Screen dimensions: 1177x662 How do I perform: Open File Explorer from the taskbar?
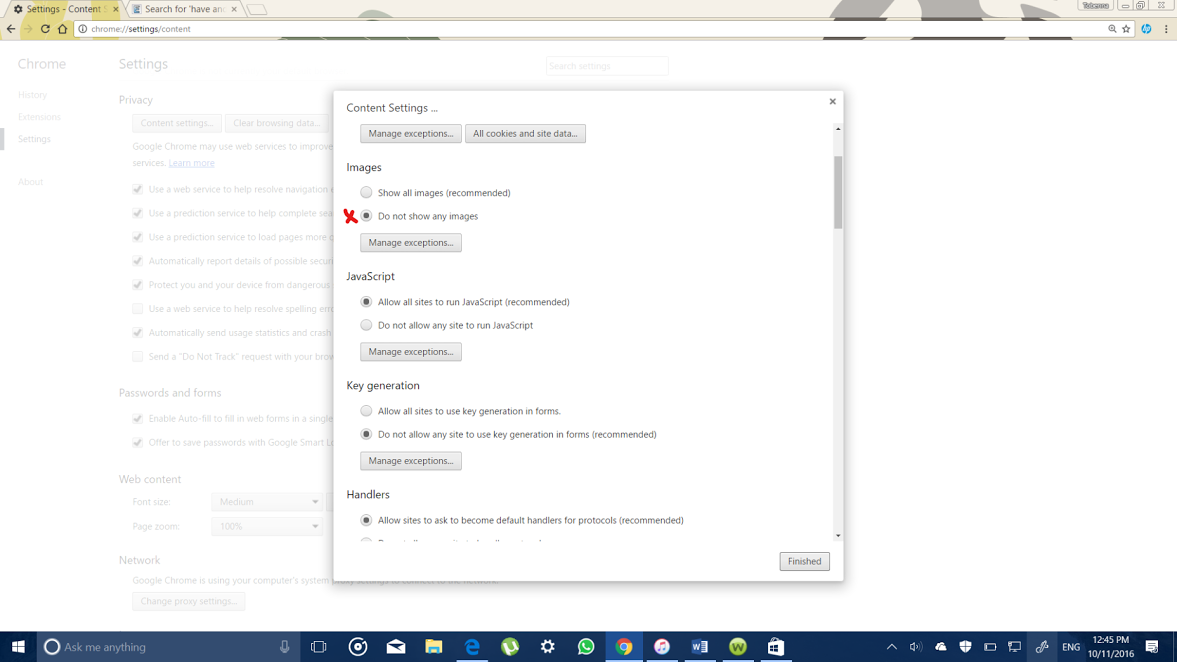(433, 647)
